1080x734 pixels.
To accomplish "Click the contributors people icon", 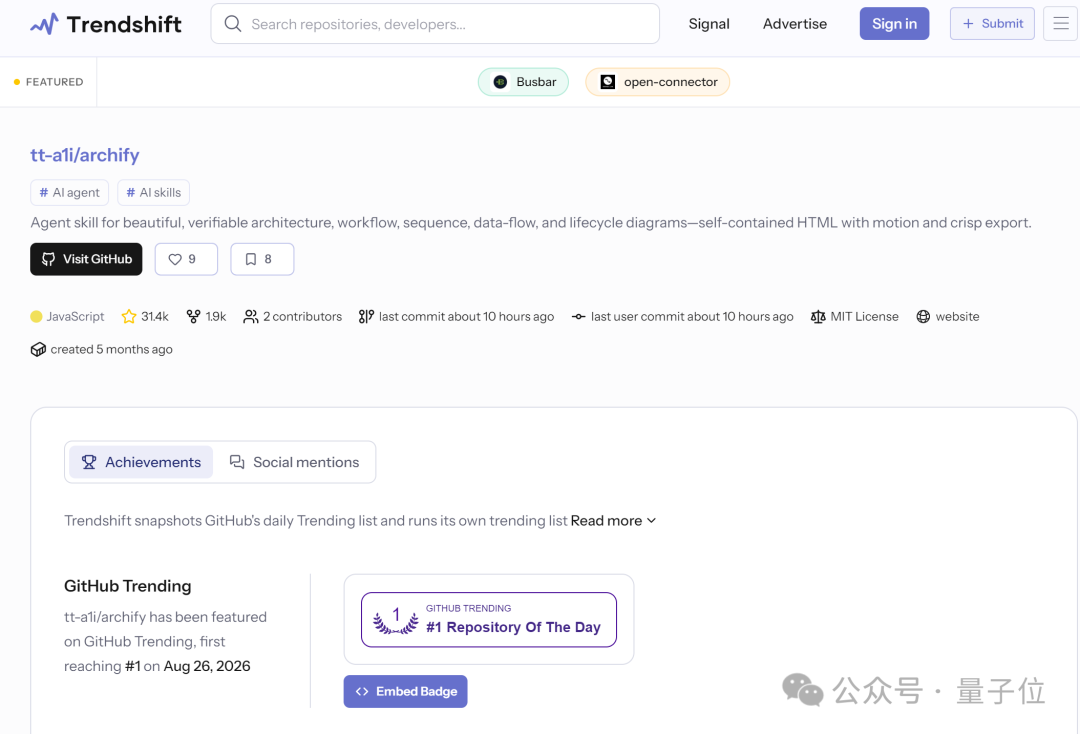I will (x=251, y=317).
